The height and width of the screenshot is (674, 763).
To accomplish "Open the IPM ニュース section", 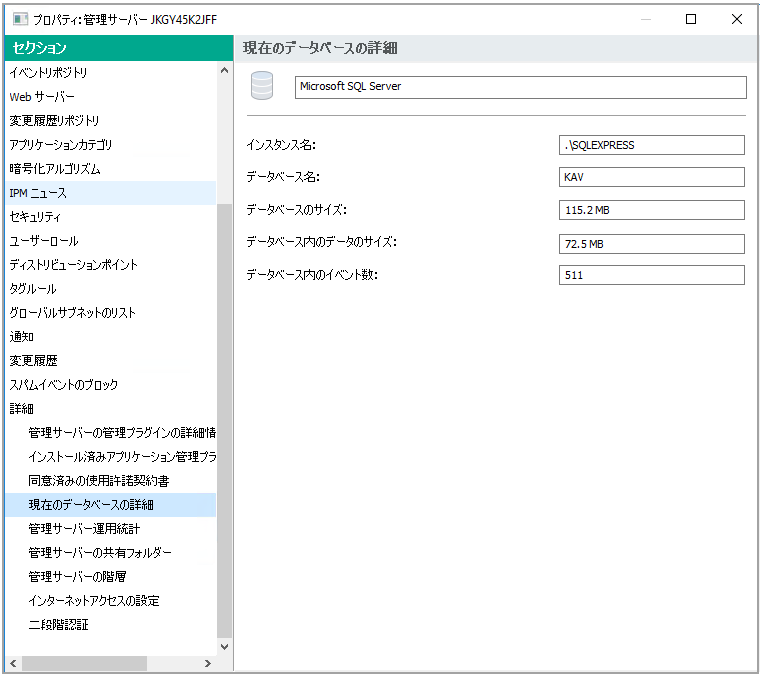I will (38, 193).
